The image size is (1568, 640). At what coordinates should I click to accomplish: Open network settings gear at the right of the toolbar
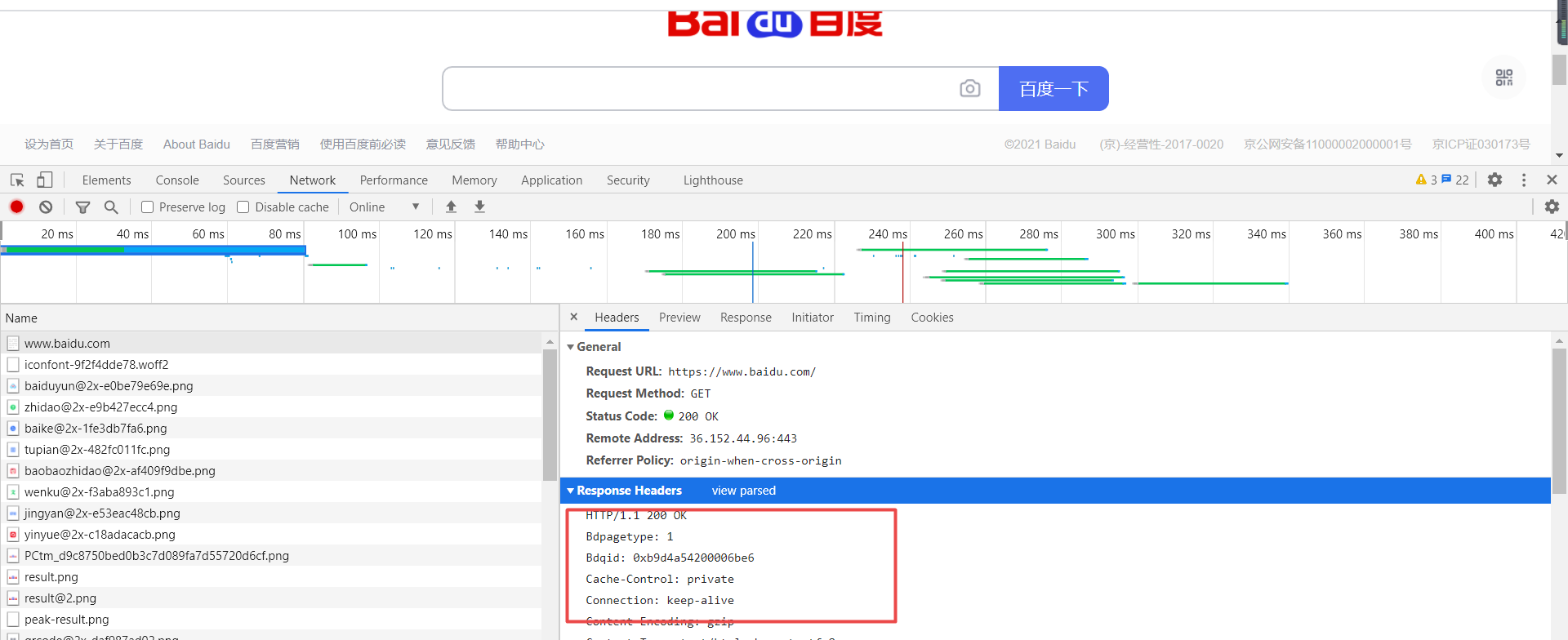1552,207
